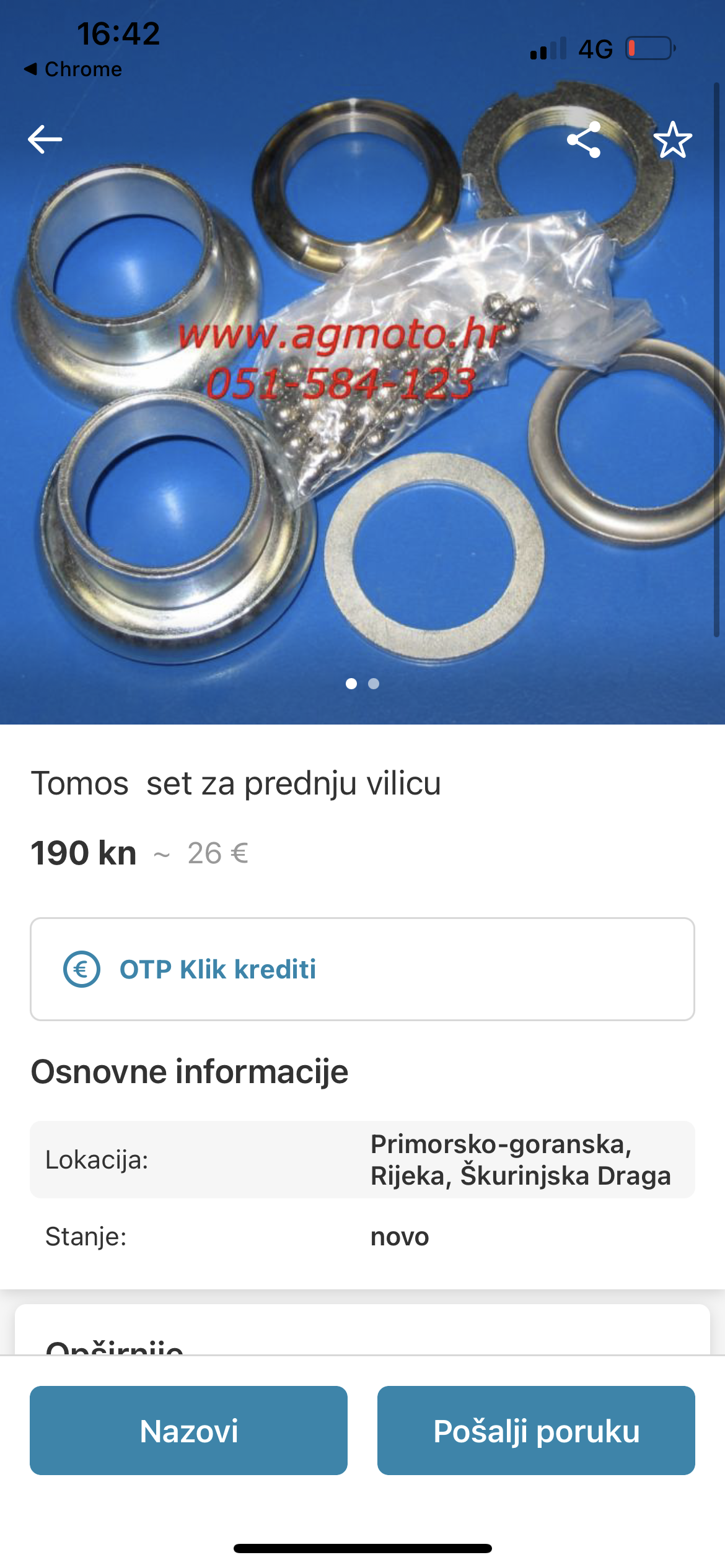Image resolution: width=725 pixels, height=1568 pixels.
Task: Call seller with Nazovi button
Action: pyautogui.click(x=188, y=1431)
